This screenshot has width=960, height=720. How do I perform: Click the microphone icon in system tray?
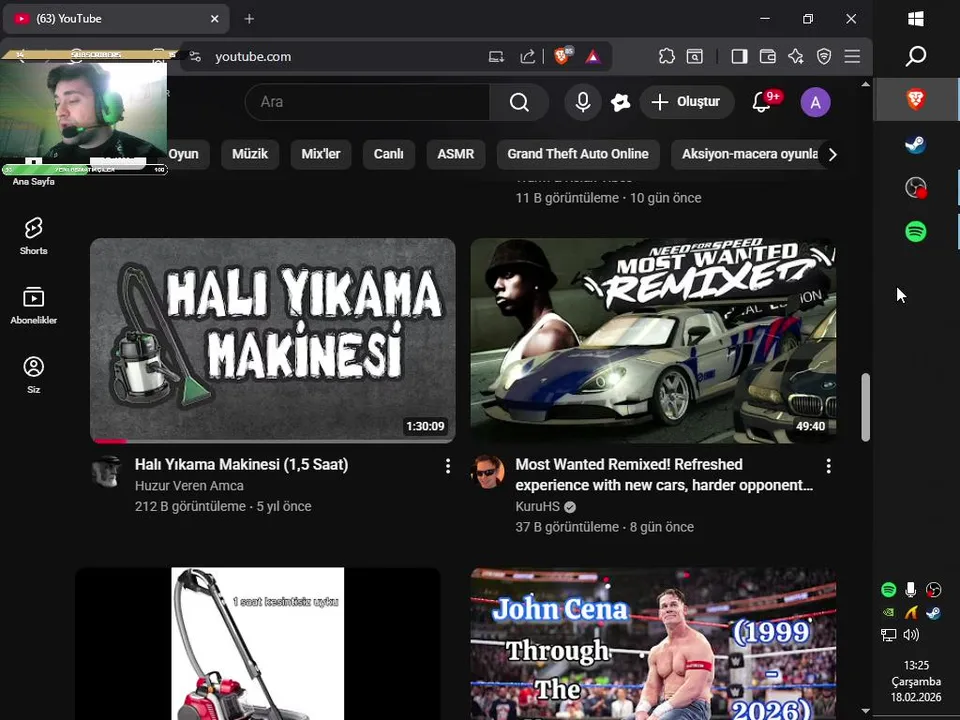[x=910, y=589]
